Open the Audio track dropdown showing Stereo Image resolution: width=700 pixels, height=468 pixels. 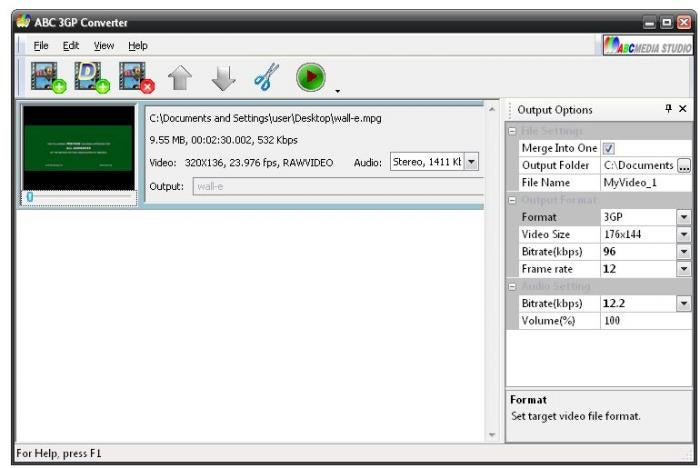click(471, 162)
